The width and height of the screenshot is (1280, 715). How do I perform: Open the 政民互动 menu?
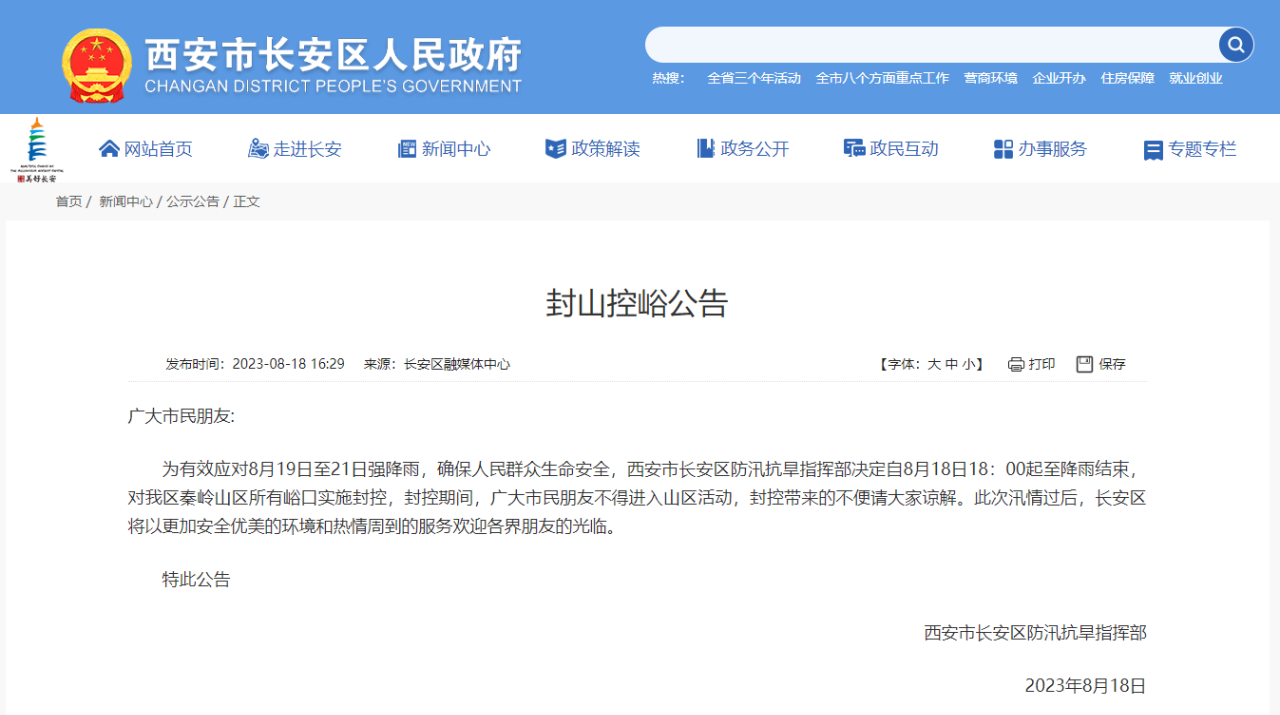tap(891, 149)
